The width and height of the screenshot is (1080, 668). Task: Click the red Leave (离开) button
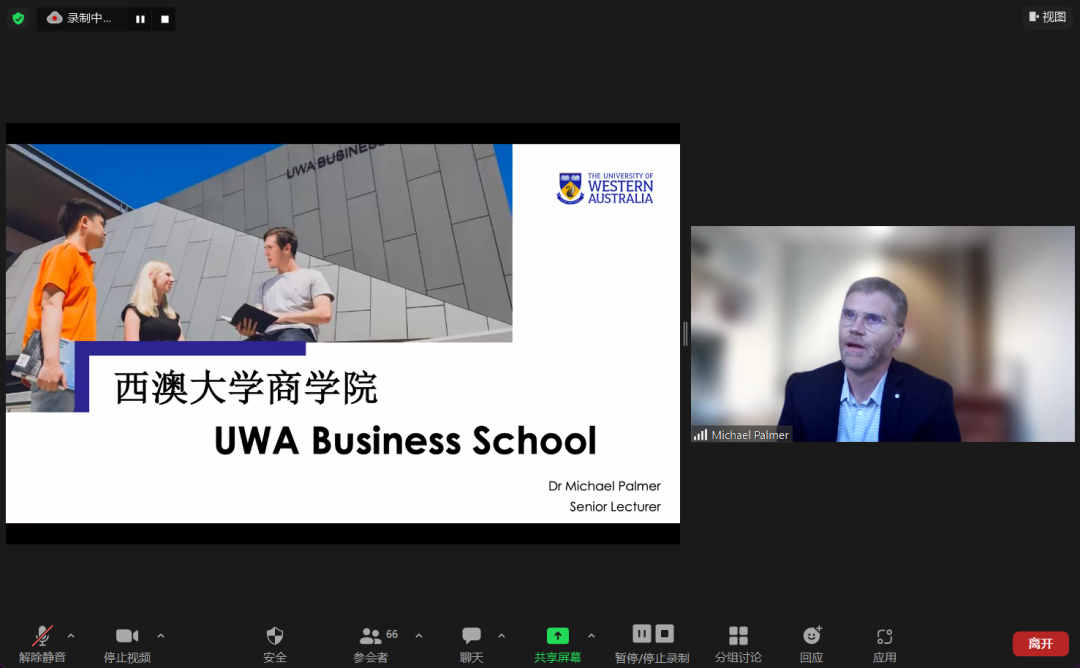click(x=1040, y=643)
